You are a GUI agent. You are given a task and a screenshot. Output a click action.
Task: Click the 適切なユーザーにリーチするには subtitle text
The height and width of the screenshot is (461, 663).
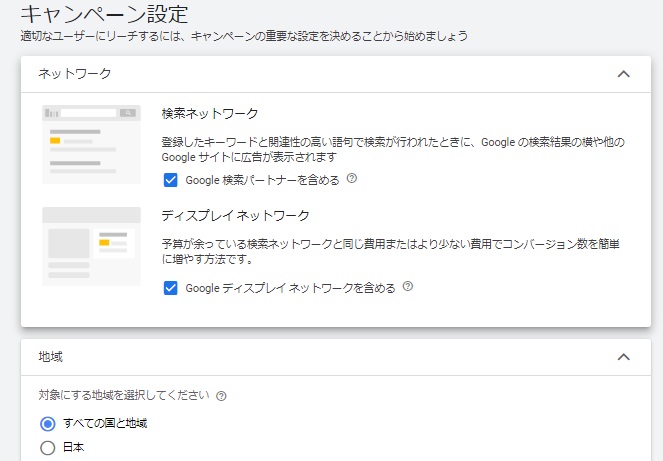[x=244, y=36]
